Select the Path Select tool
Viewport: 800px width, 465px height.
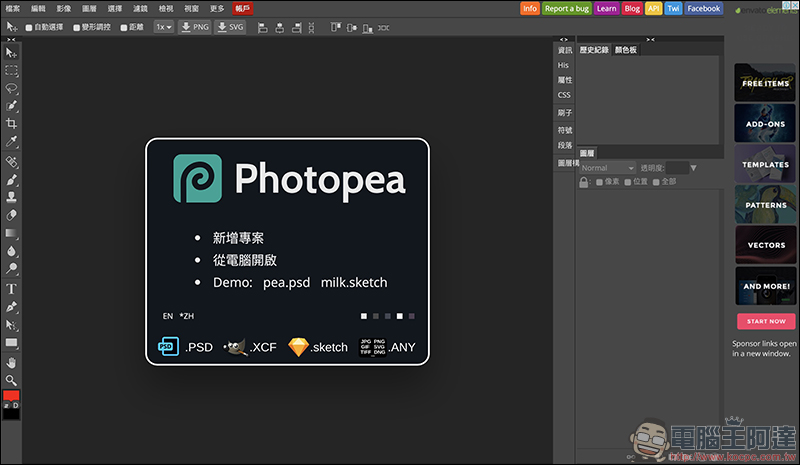pos(11,325)
